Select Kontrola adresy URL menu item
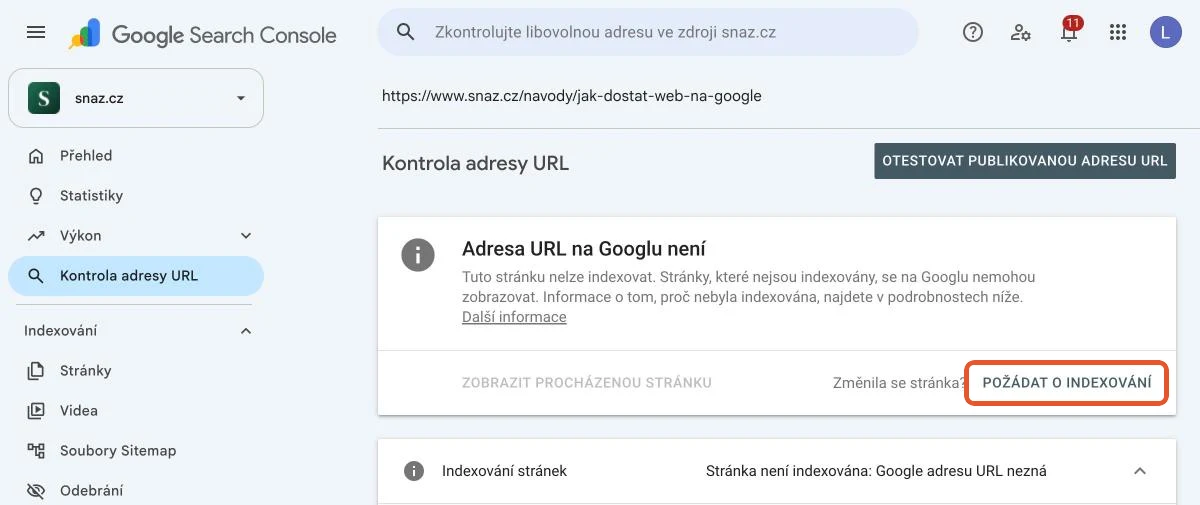The image size is (1200, 505). pos(136,276)
